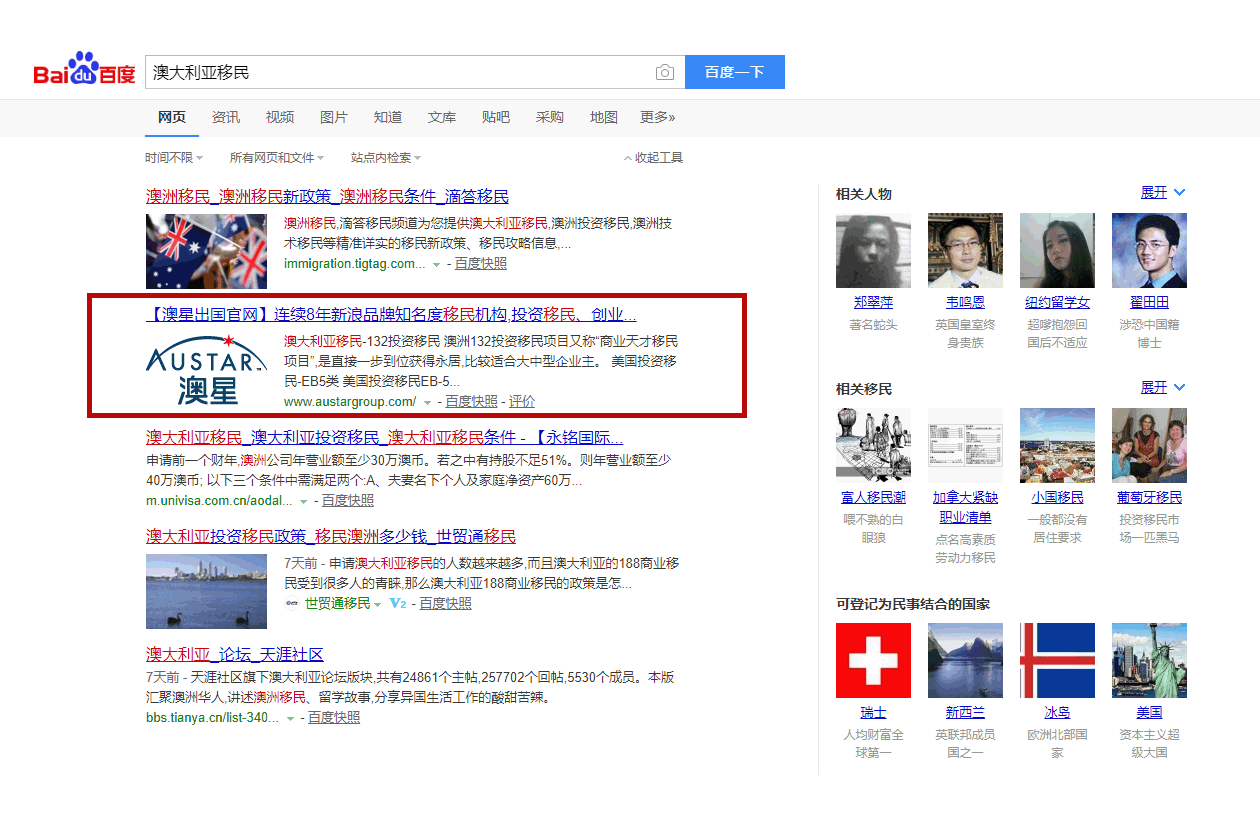1260x814 pixels.
Task: Open 百度快照 for the univisa result
Action: tap(348, 500)
